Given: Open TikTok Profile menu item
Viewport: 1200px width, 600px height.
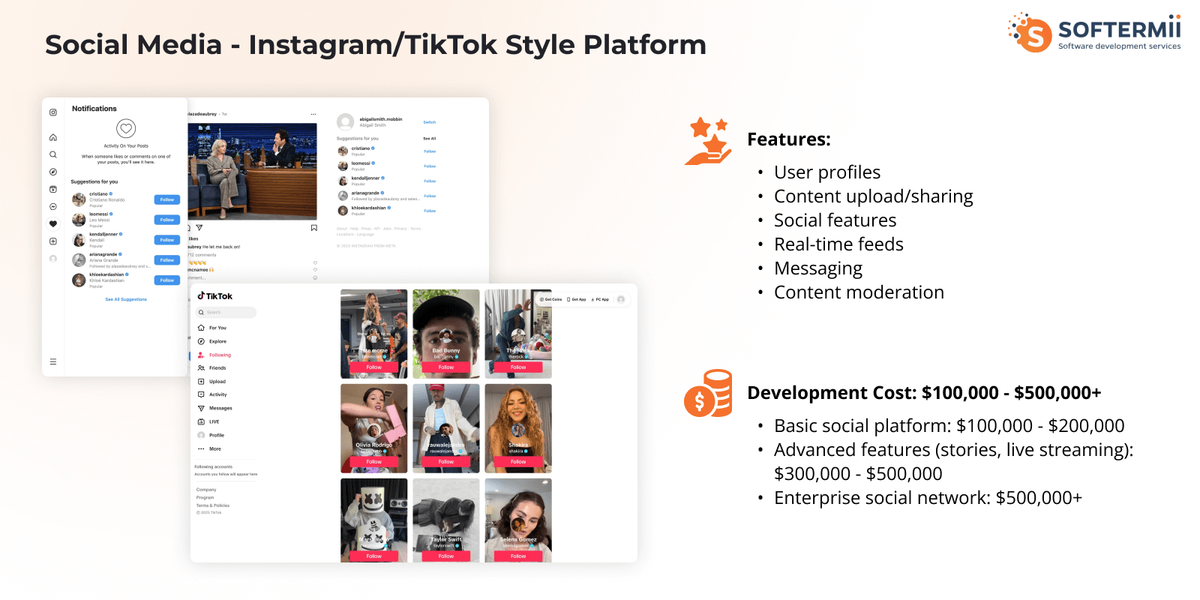Looking at the screenshot, I should (x=211, y=435).
